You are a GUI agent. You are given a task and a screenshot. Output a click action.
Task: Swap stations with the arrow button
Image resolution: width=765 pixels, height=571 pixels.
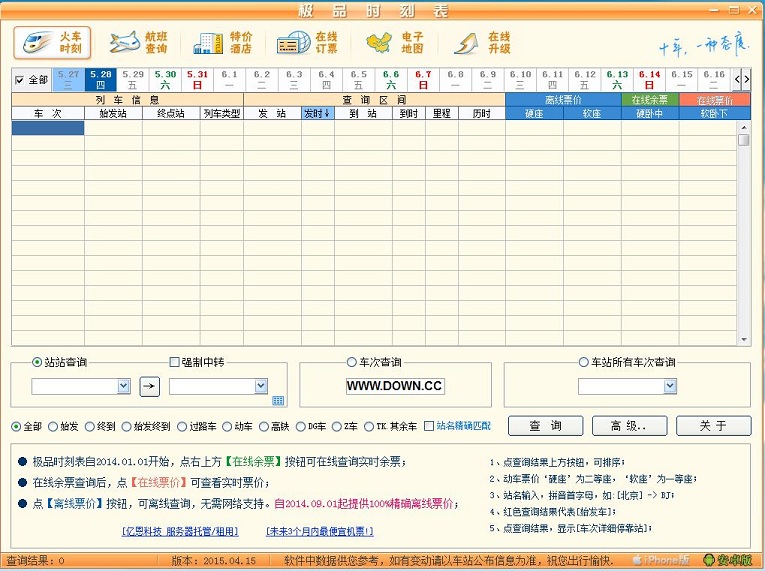(x=149, y=386)
